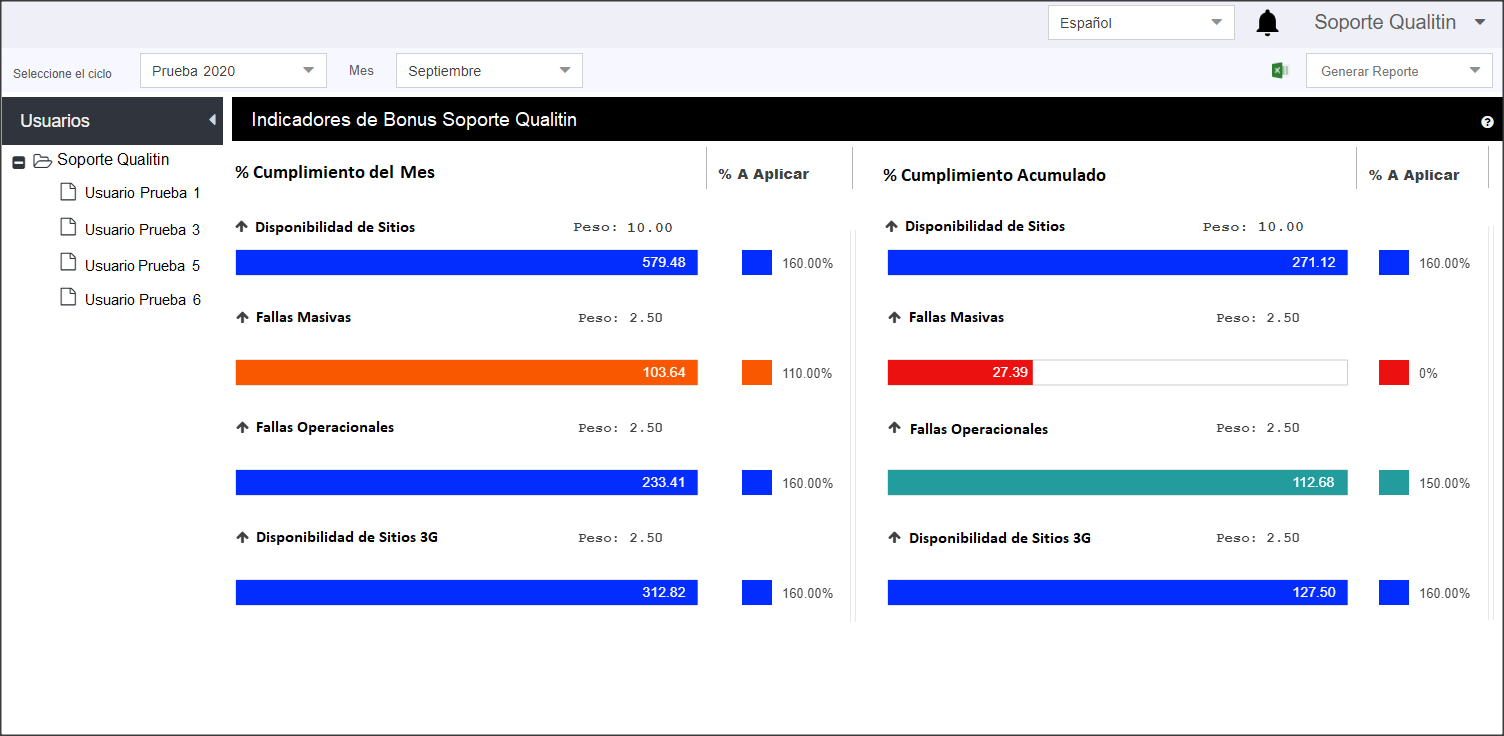This screenshot has height=736, width=1504.
Task: Select Usuario Prueba 5 in tree
Action: tap(142, 265)
